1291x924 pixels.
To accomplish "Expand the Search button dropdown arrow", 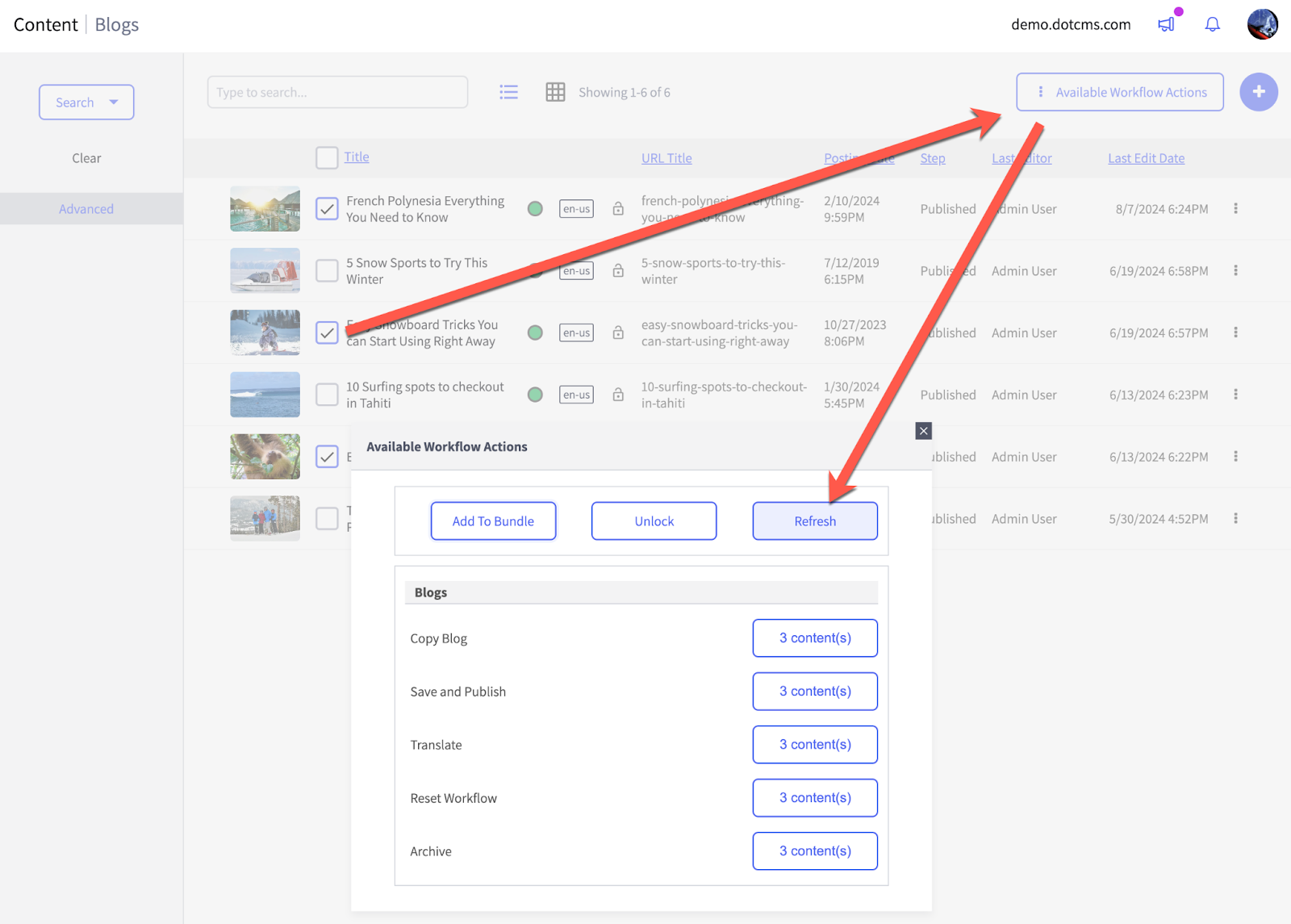I will [x=114, y=102].
